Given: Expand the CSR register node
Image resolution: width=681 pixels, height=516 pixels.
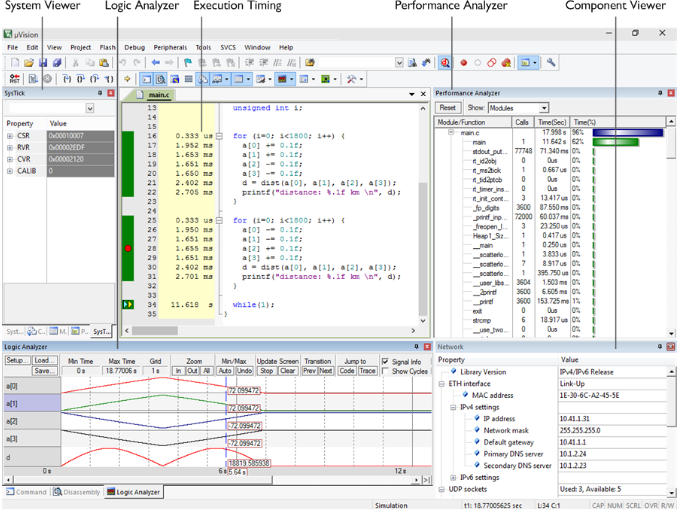Looking at the screenshot, I should click(x=10, y=135).
